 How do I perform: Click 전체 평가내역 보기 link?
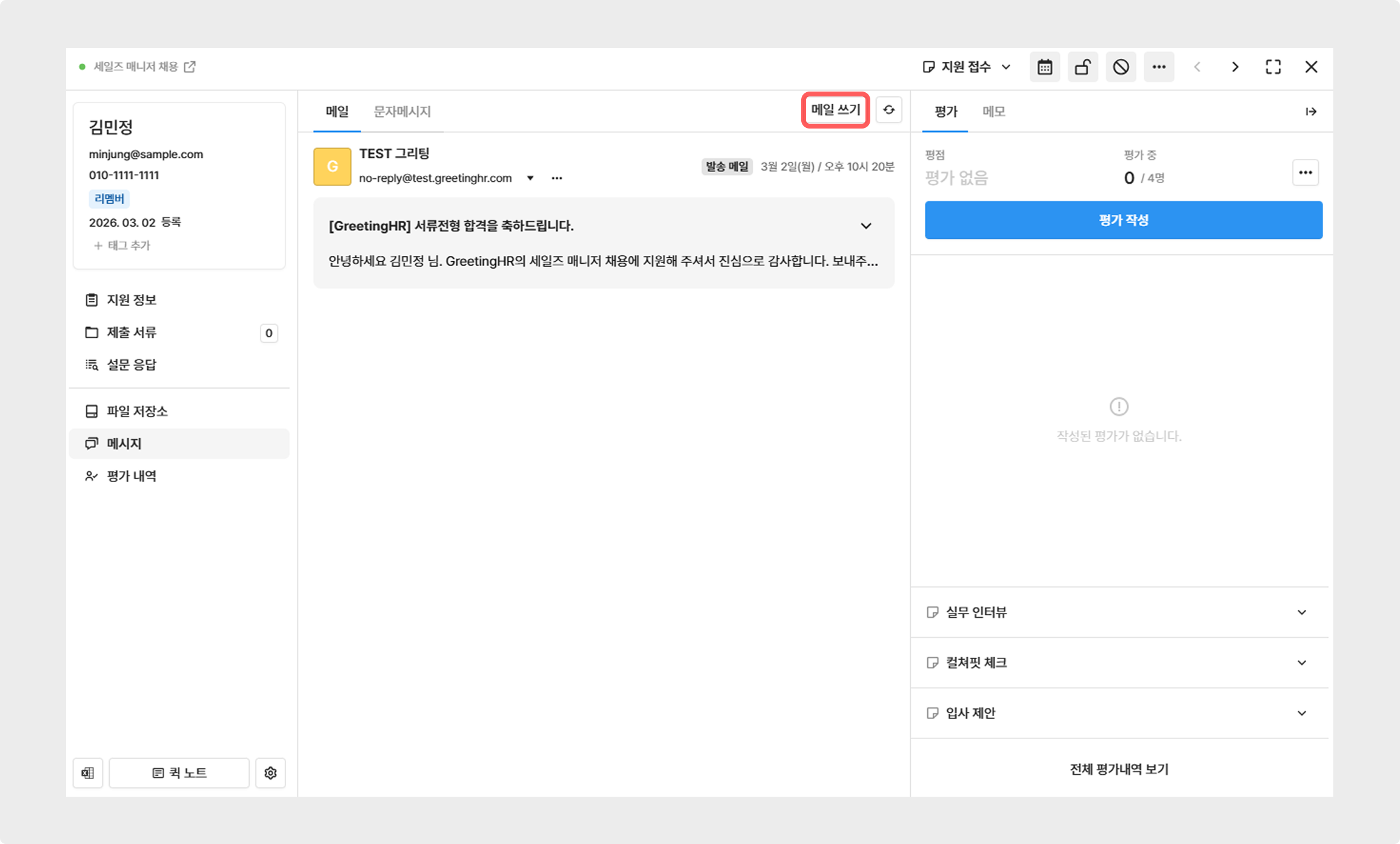(1119, 769)
